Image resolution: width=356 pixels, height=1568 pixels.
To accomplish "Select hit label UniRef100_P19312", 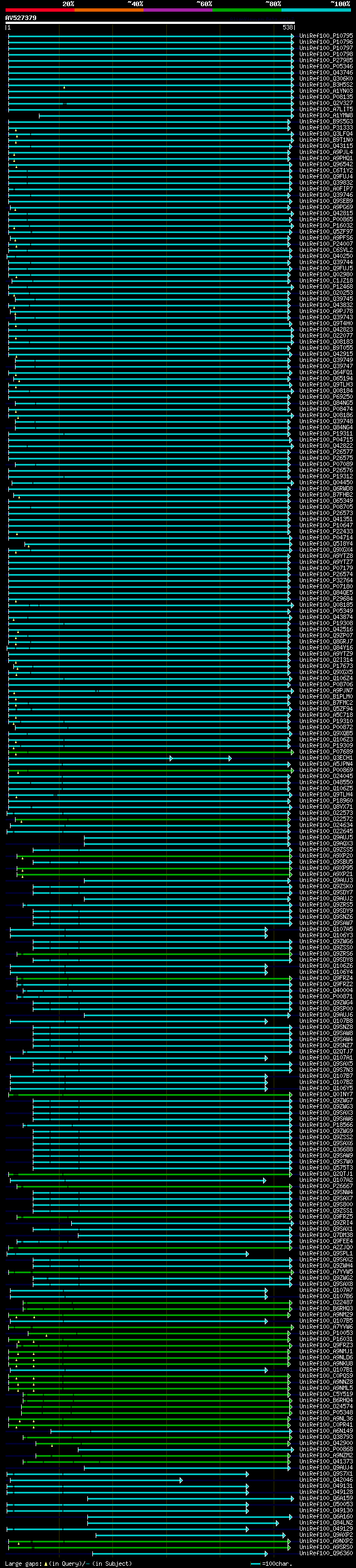I will (326, 477).
